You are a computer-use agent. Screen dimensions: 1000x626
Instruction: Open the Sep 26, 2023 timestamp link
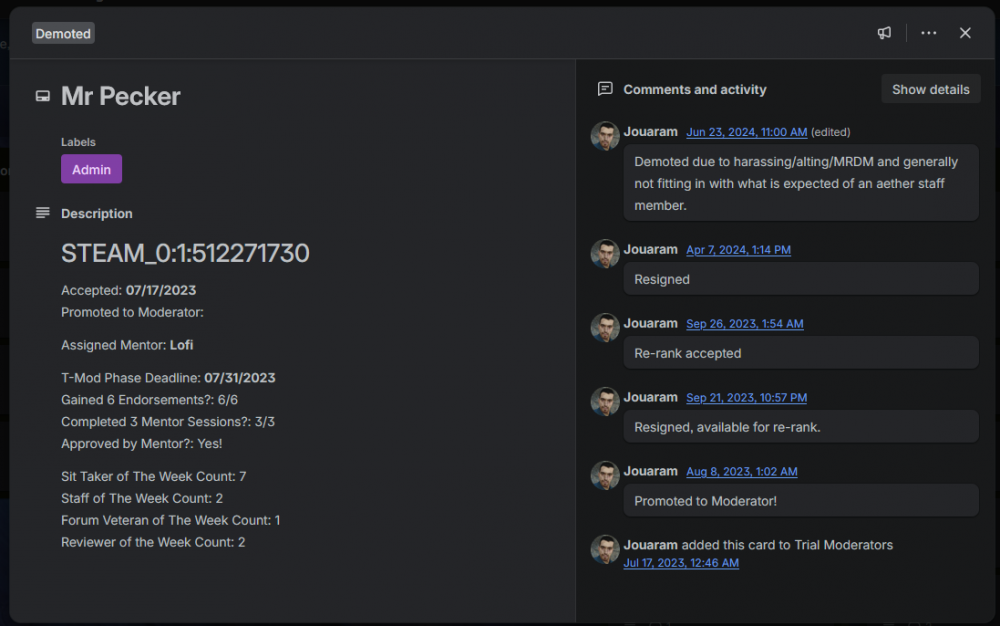click(744, 324)
